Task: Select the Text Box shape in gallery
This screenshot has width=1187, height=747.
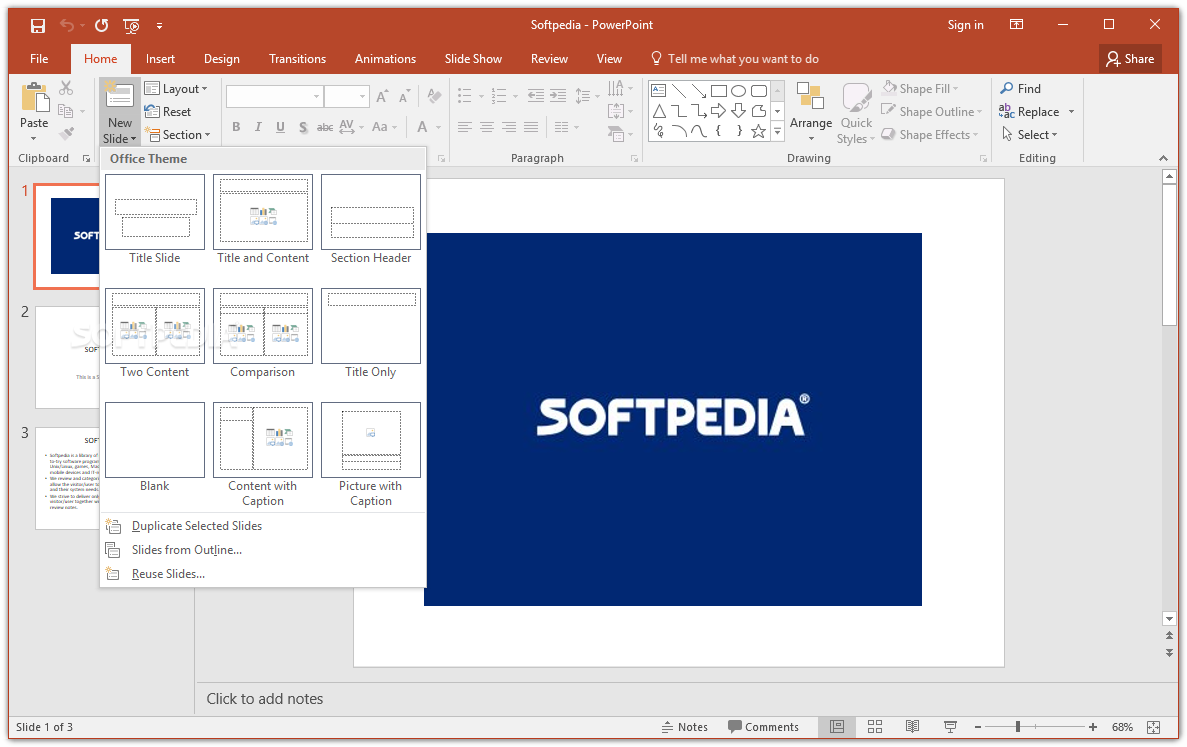Action: pyautogui.click(x=659, y=91)
